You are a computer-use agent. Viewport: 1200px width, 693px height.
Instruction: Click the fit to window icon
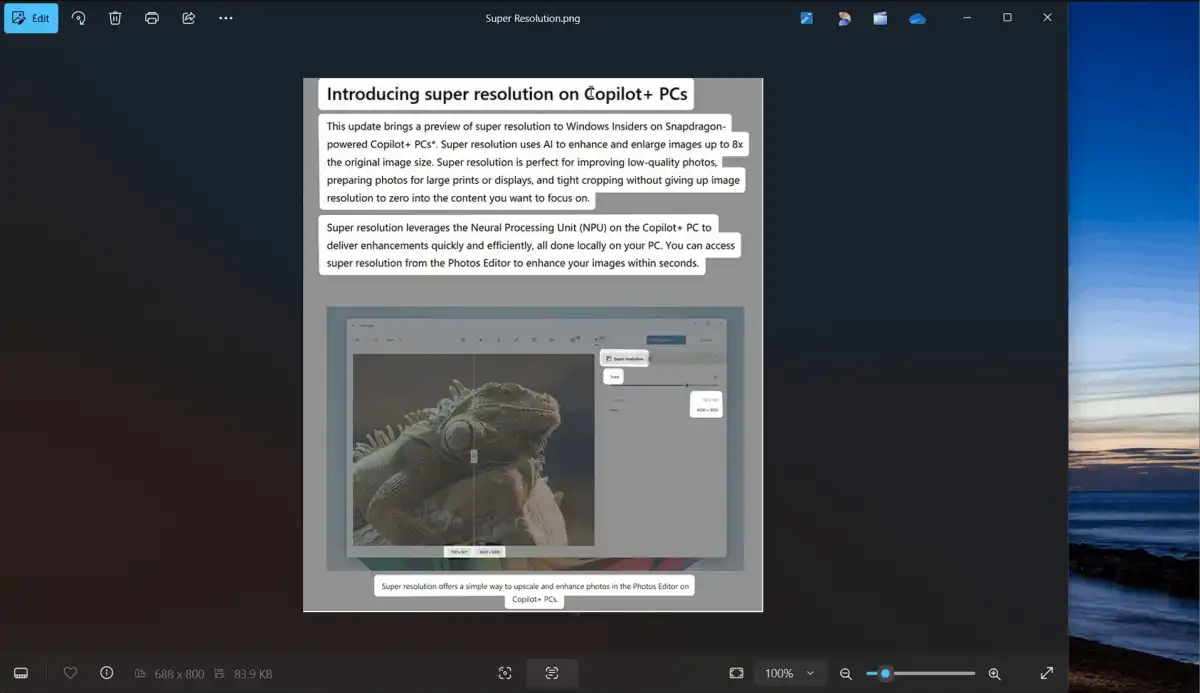point(737,673)
